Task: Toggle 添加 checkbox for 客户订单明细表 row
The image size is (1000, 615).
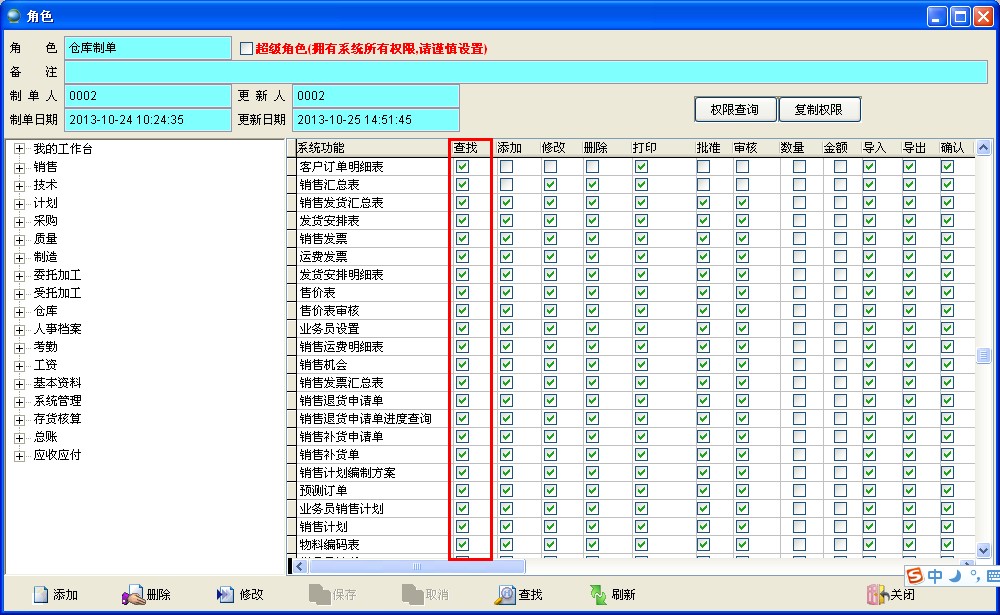Action: (x=507, y=167)
